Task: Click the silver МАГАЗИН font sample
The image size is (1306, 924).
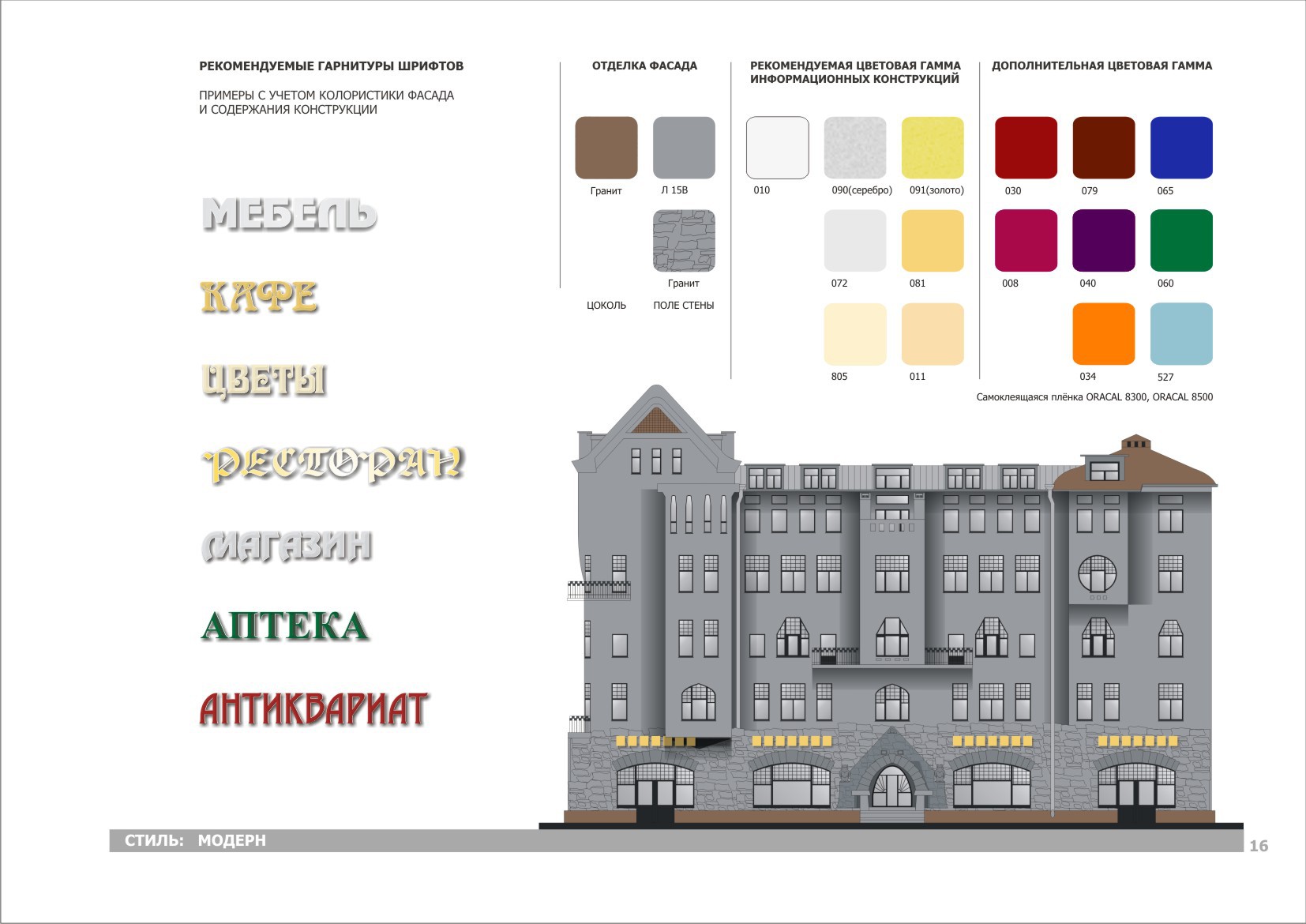Action: pos(287,547)
